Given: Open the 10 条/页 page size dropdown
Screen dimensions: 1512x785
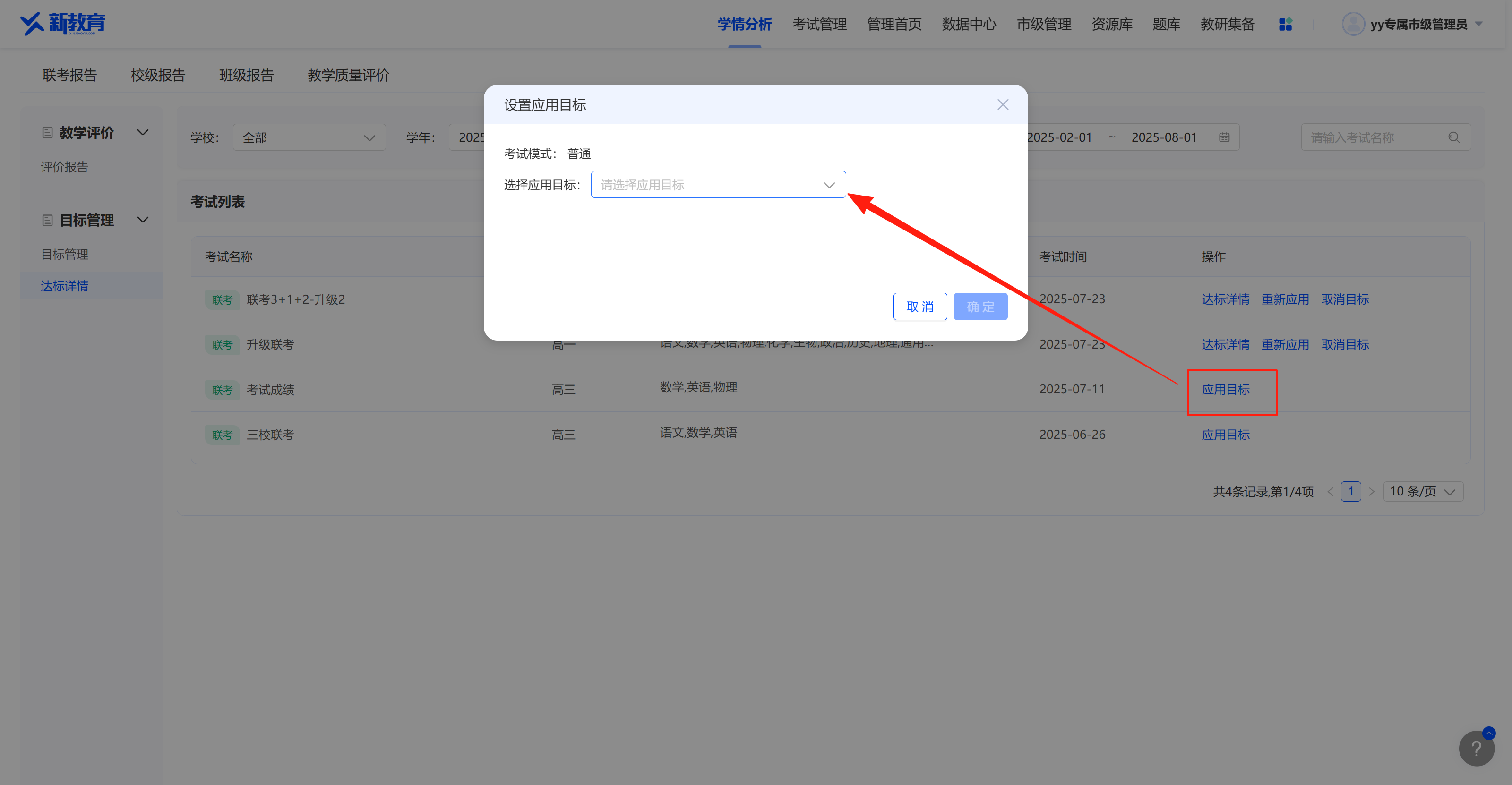Looking at the screenshot, I should click(x=1422, y=491).
